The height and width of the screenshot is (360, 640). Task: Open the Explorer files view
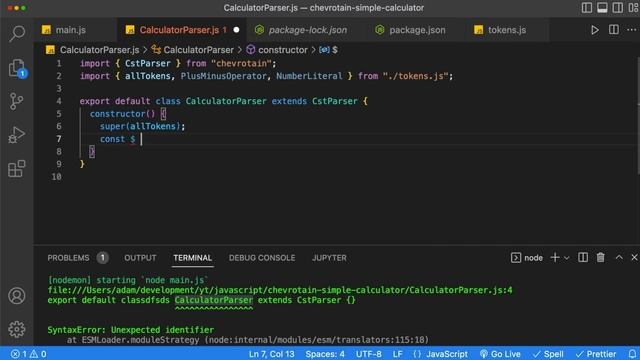pos(17,67)
